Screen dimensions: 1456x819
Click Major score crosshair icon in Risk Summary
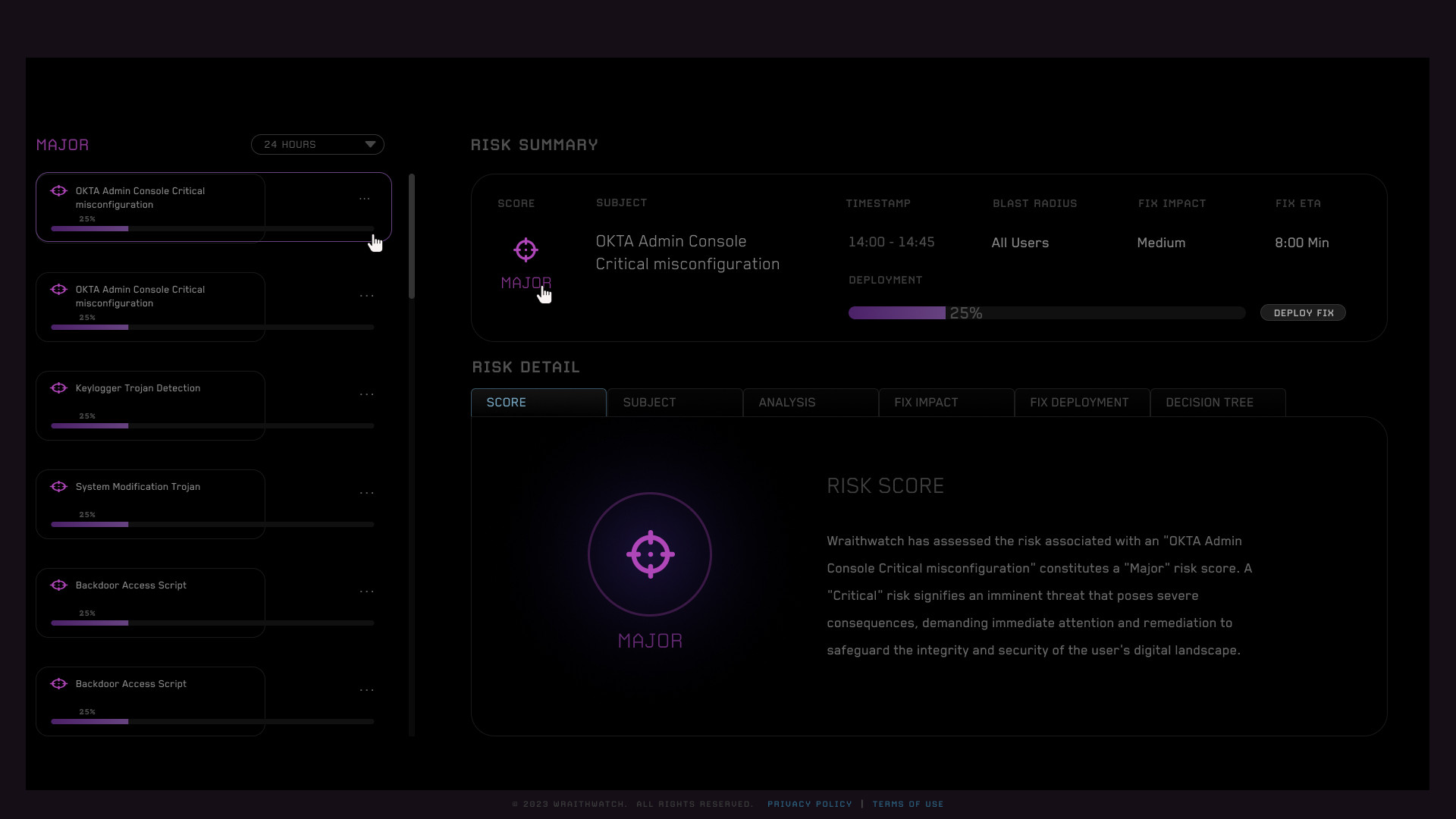(x=526, y=249)
